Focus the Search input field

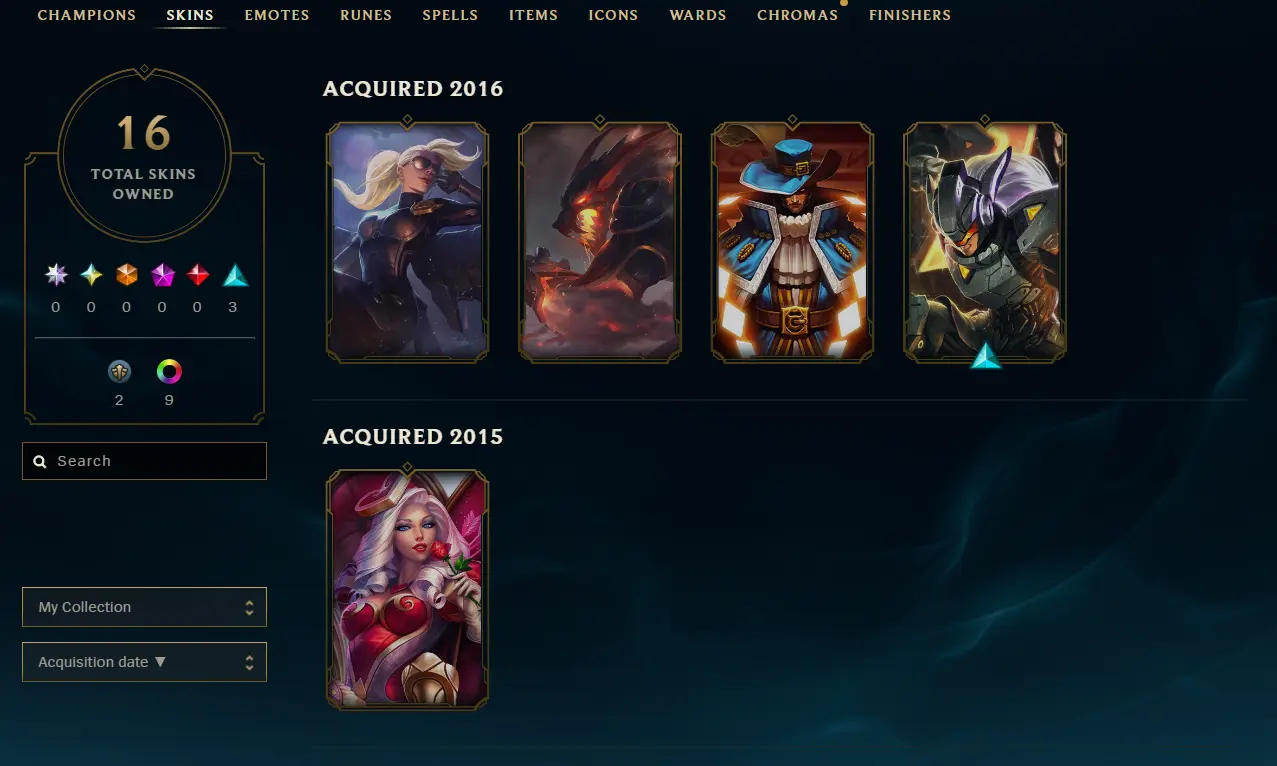(x=144, y=461)
